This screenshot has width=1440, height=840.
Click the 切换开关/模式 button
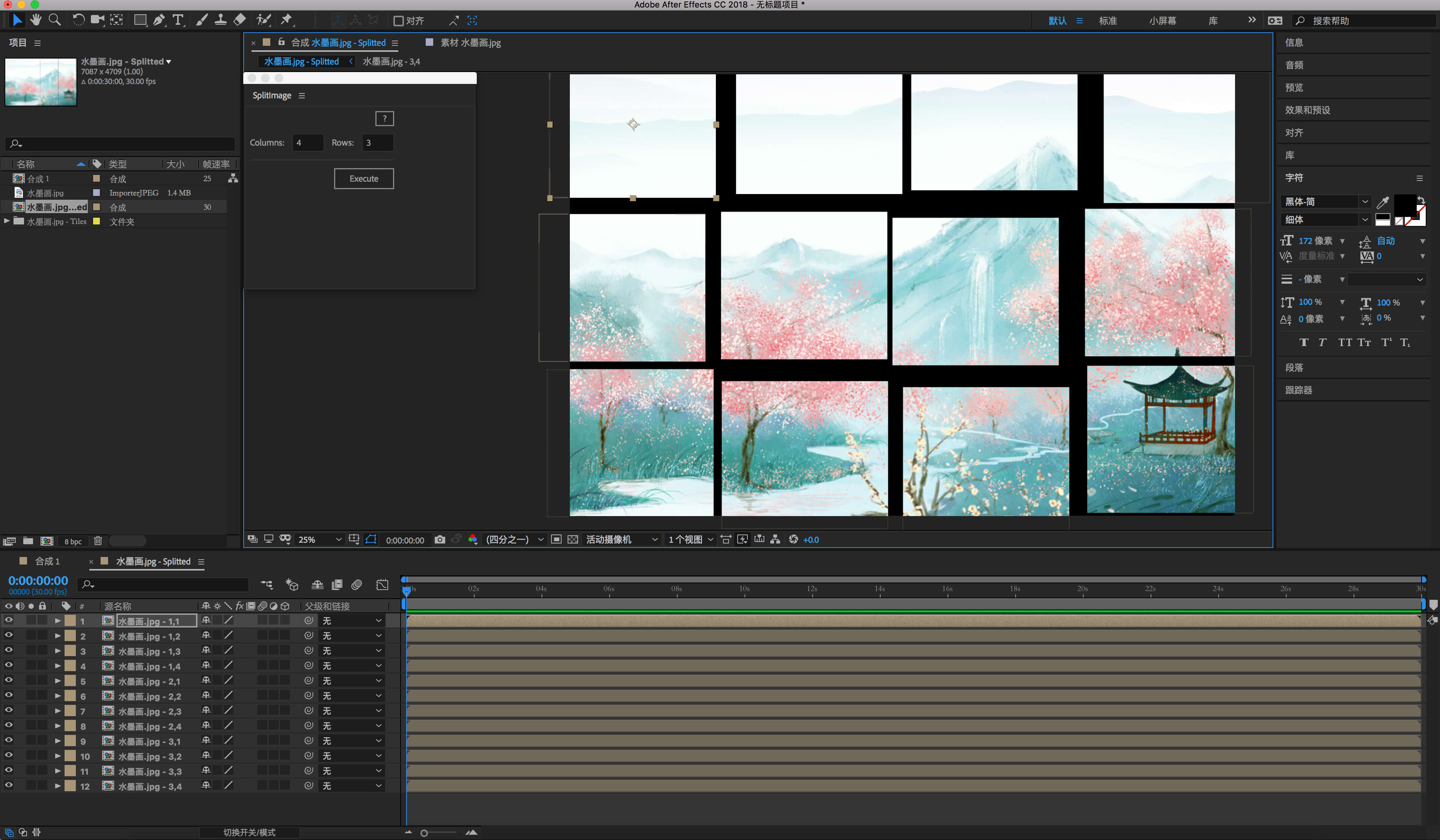(249, 832)
